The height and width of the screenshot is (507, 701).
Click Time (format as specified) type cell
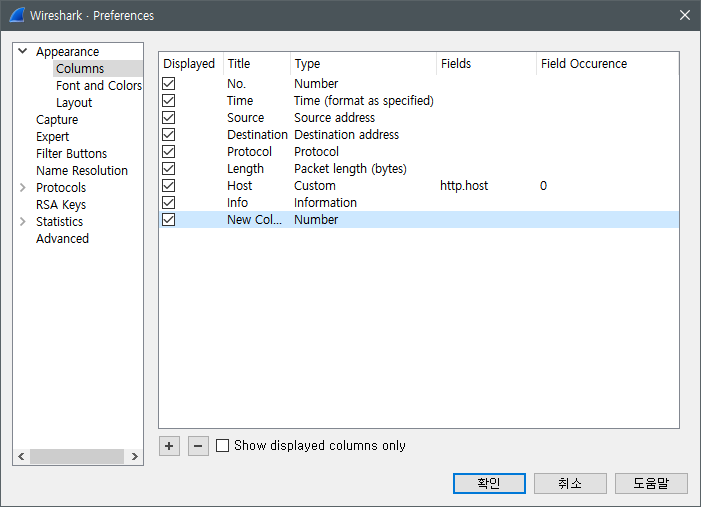tap(364, 101)
